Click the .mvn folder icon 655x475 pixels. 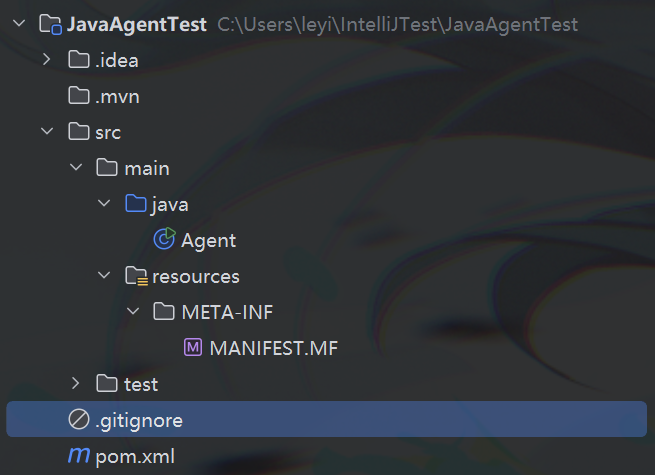coord(78,96)
